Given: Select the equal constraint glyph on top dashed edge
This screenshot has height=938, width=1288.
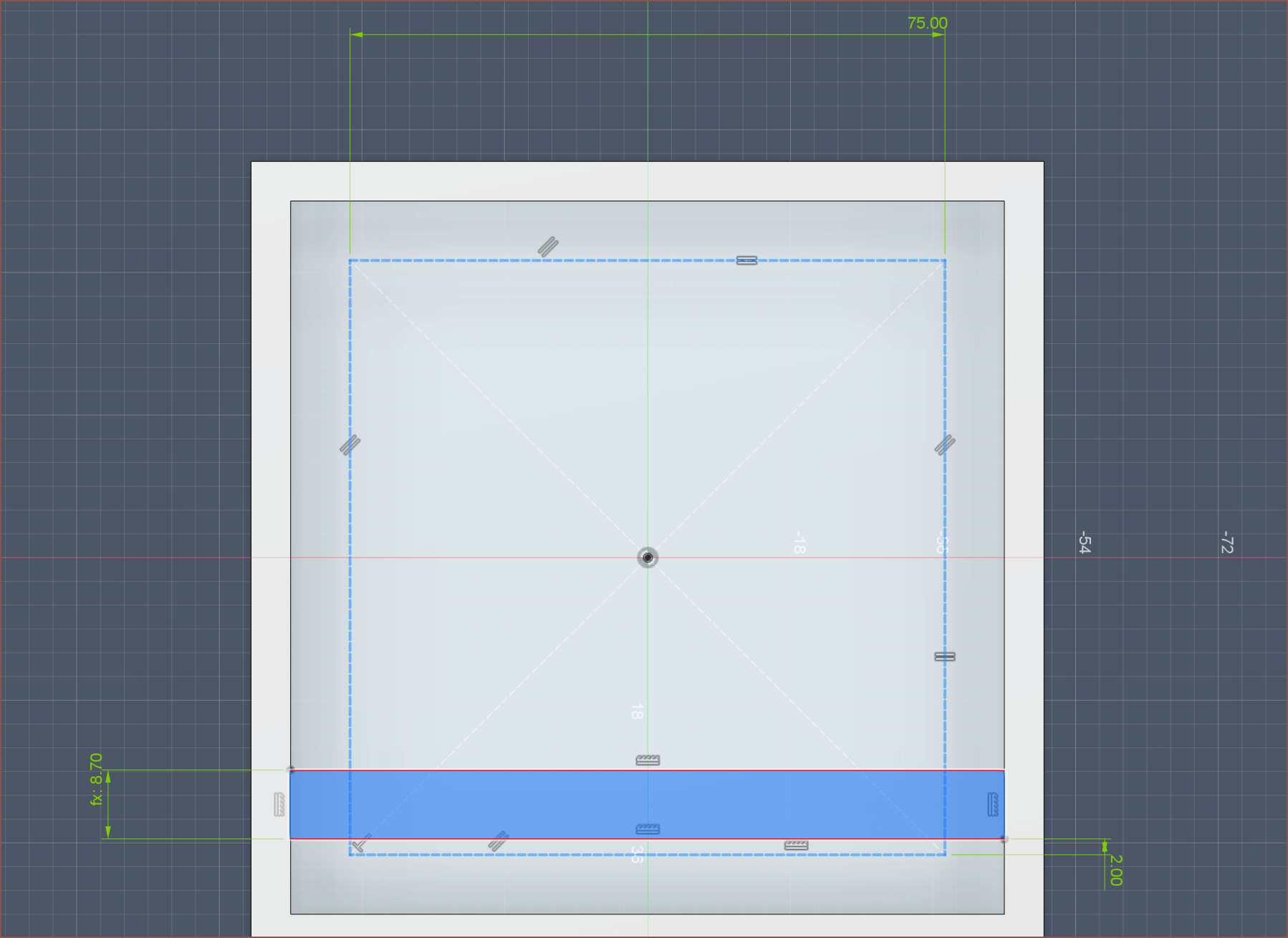Looking at the screenshot, I should 746,261.
